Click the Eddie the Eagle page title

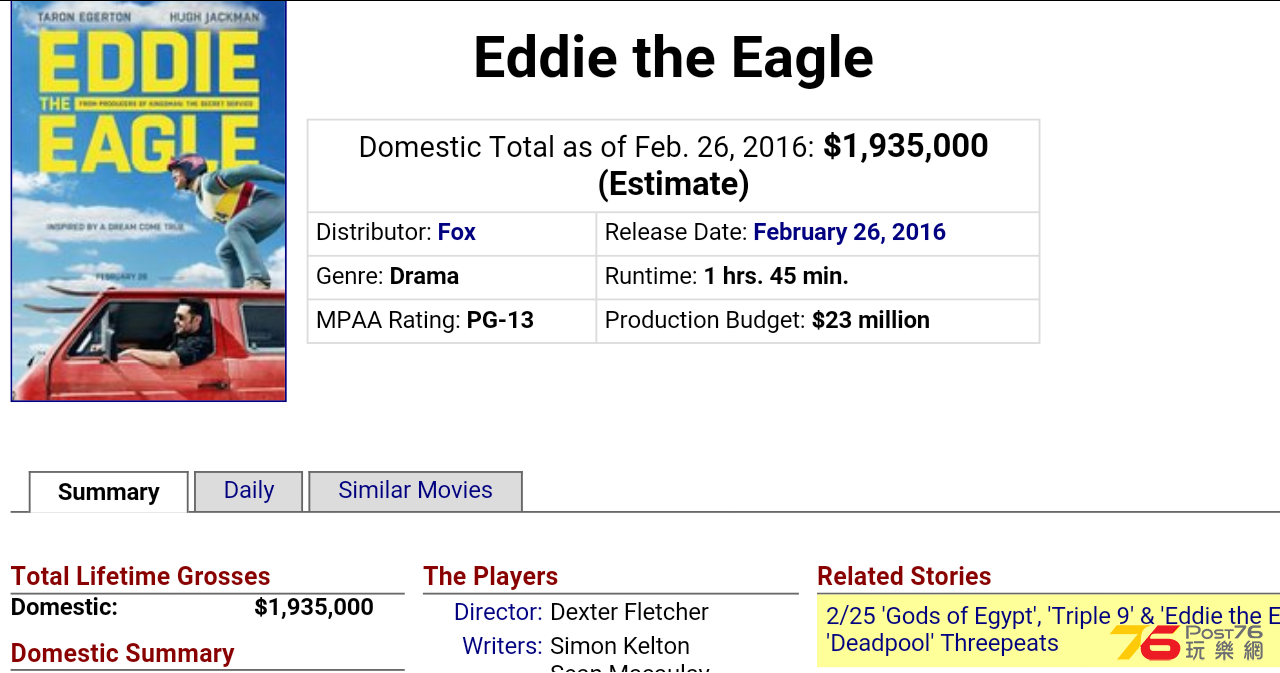point(673,58)
